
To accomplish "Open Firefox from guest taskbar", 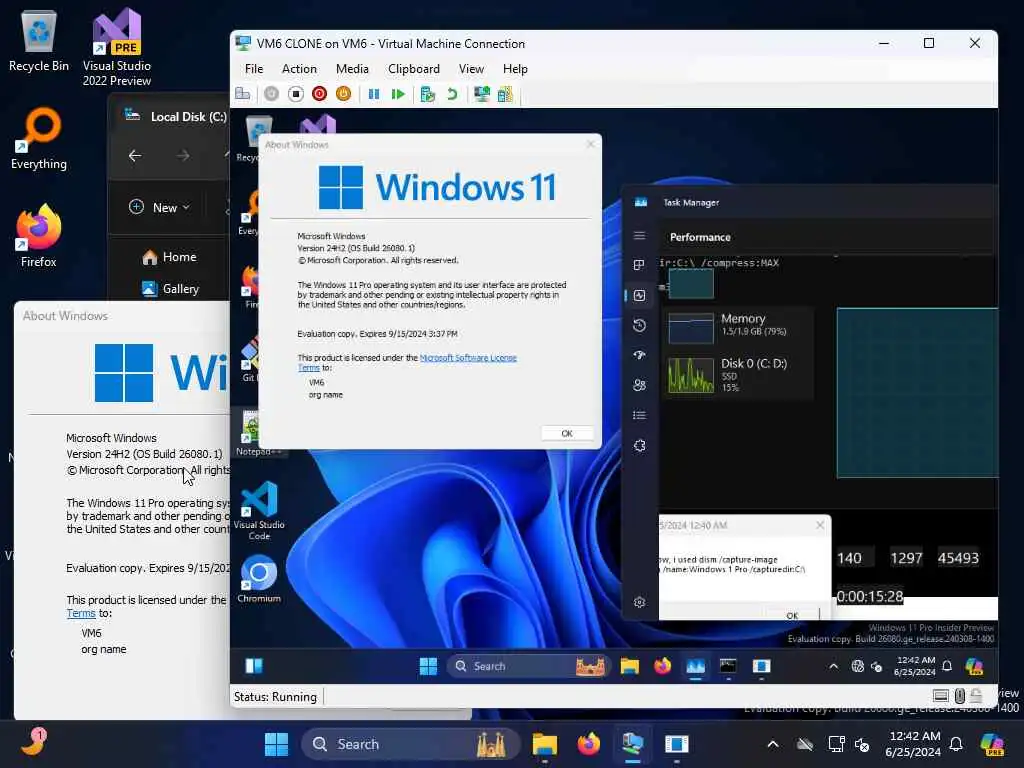I will (x=662, y=666).
